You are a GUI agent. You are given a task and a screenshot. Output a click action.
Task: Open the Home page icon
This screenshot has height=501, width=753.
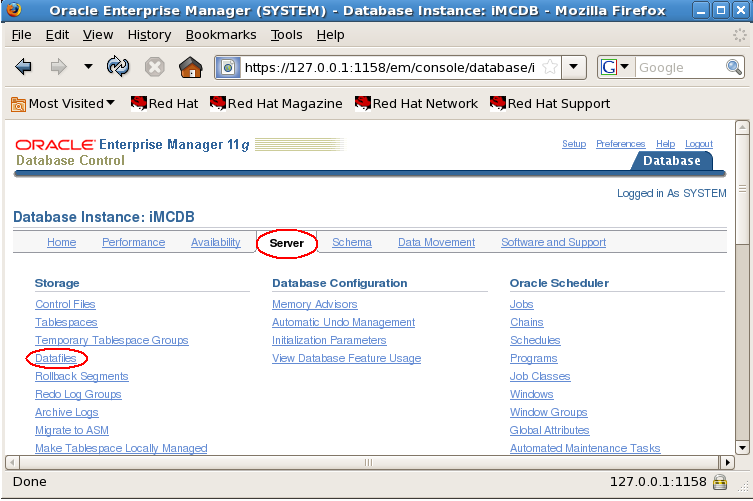pos(191,67)
